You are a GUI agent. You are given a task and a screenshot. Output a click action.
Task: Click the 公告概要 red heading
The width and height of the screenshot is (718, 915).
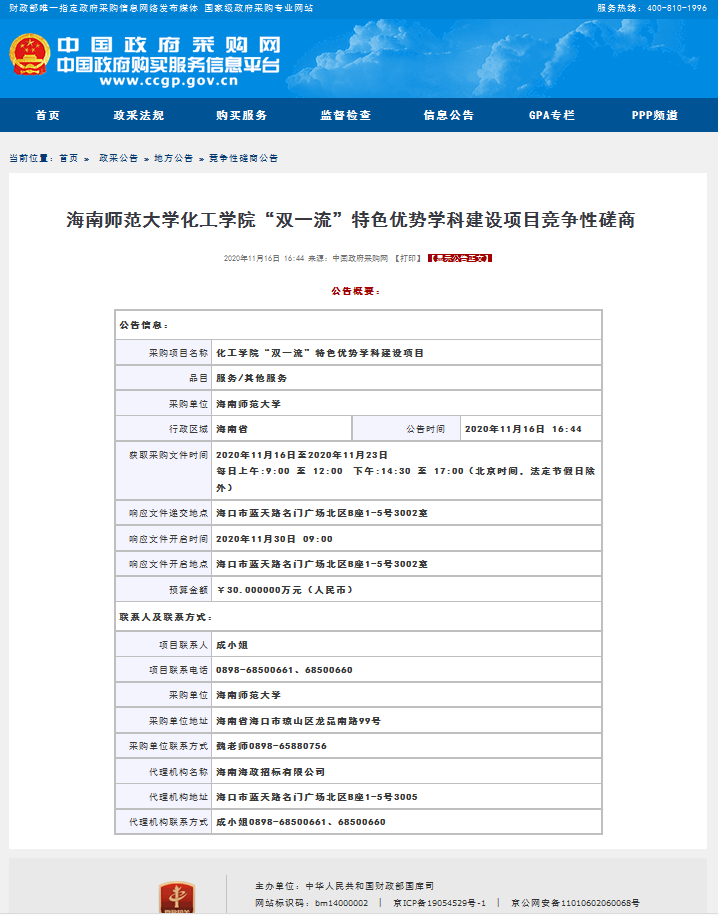[355, 291]
